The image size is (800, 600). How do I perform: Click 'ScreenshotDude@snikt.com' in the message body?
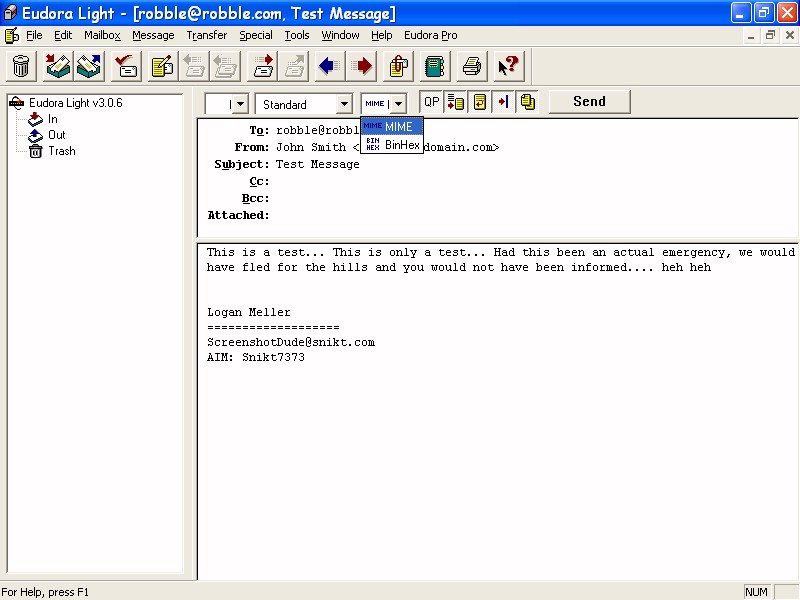[291, 342]
